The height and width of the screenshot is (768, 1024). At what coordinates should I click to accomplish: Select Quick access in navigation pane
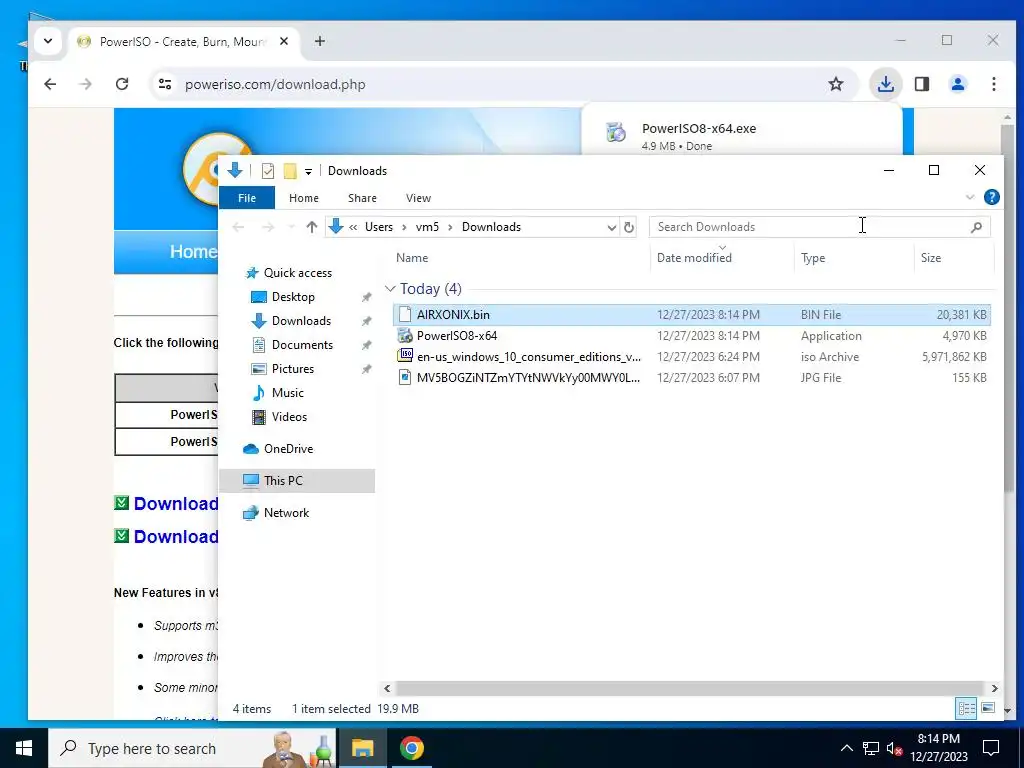(297, 273)
